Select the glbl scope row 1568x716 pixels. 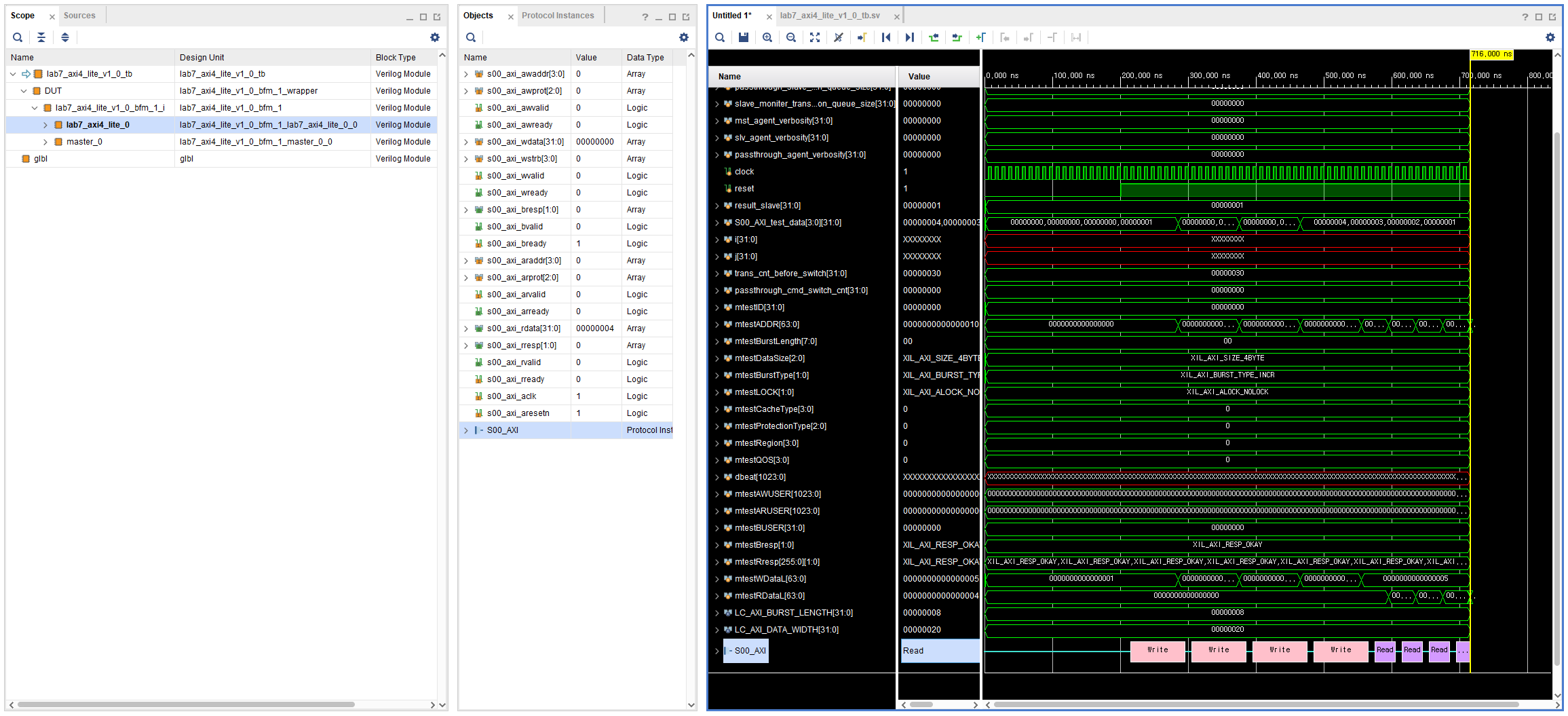click(x=221, y=159)
